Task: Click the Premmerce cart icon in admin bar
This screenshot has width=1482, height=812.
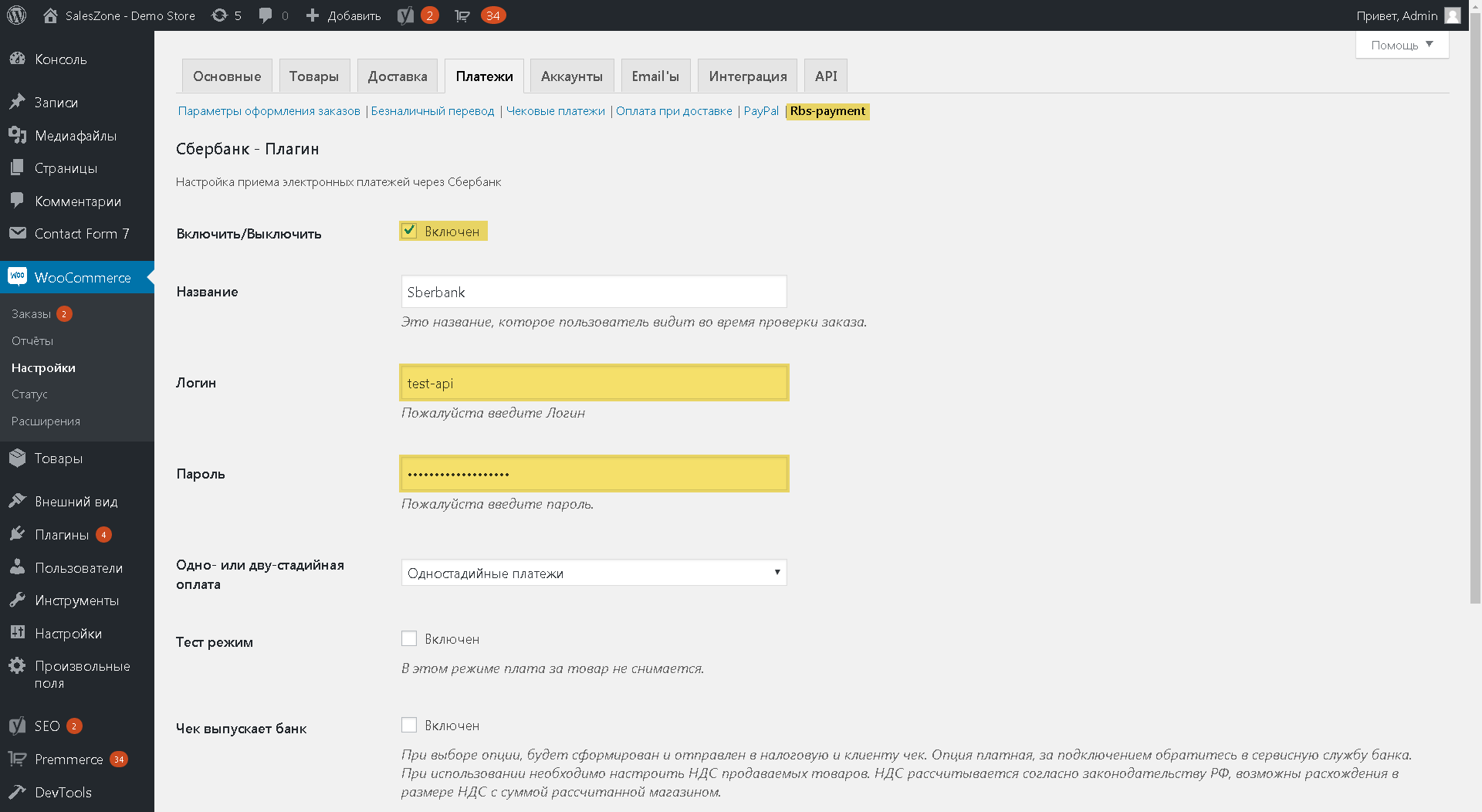Action: [x=462, y=15]
